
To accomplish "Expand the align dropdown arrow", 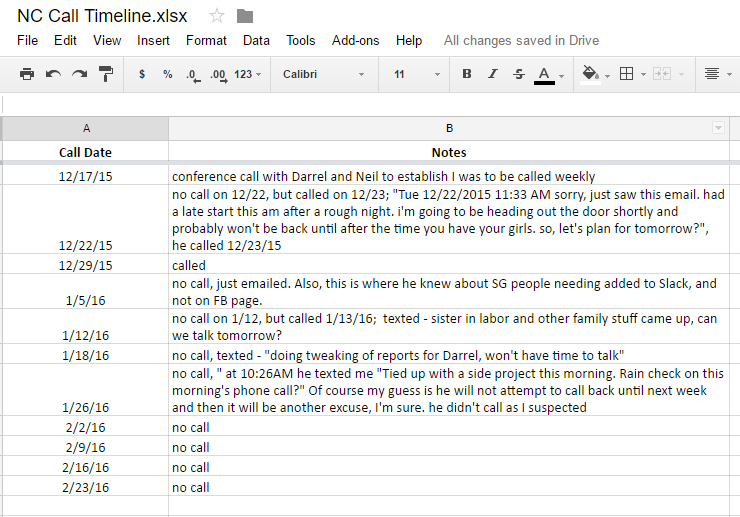I will click(730, 75).
